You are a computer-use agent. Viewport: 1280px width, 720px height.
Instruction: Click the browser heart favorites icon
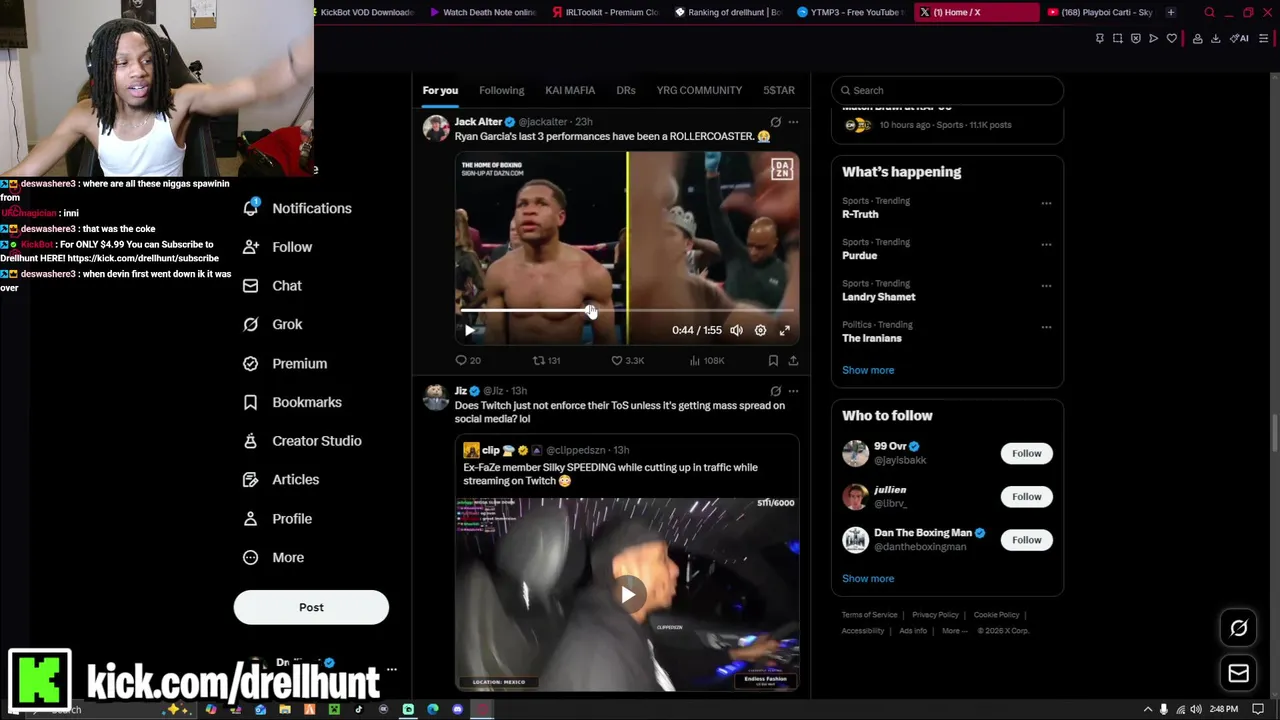tap(1172, 39)
